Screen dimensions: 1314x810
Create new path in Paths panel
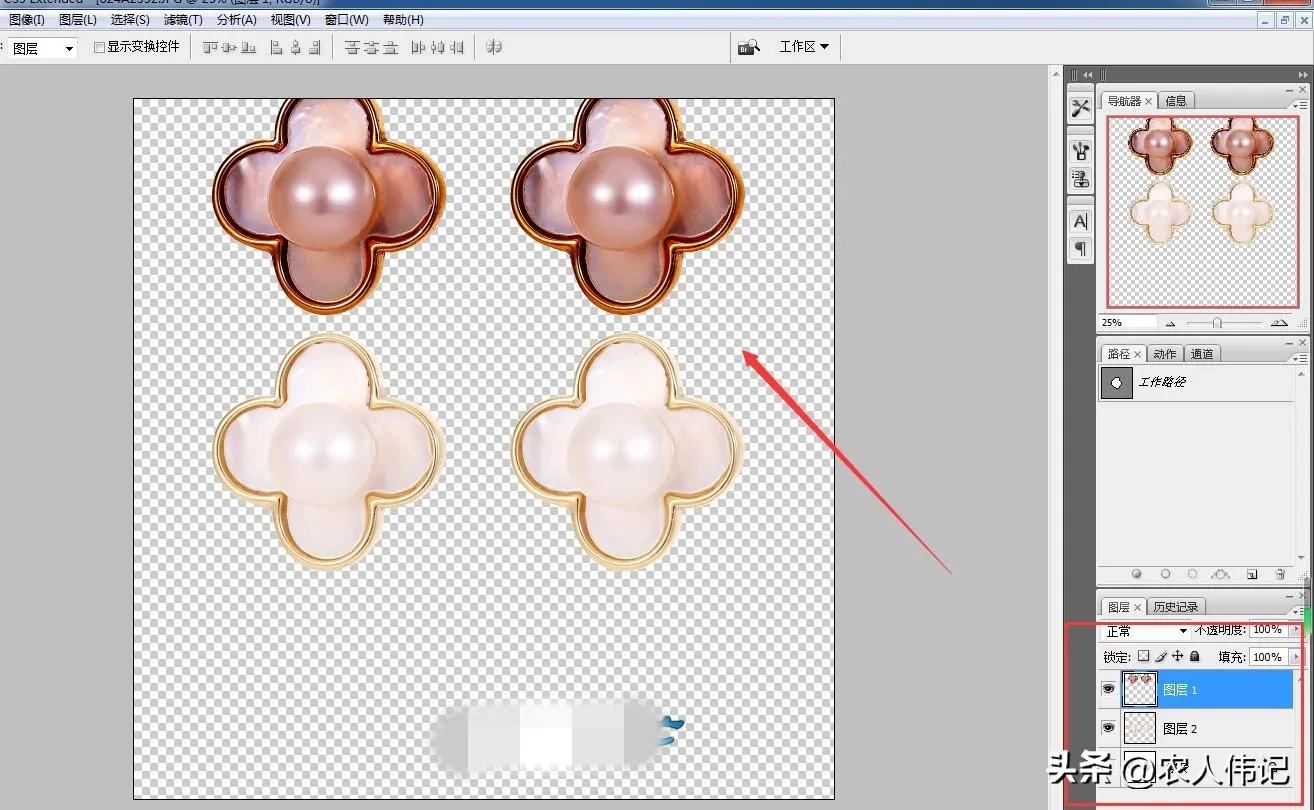1252,575
